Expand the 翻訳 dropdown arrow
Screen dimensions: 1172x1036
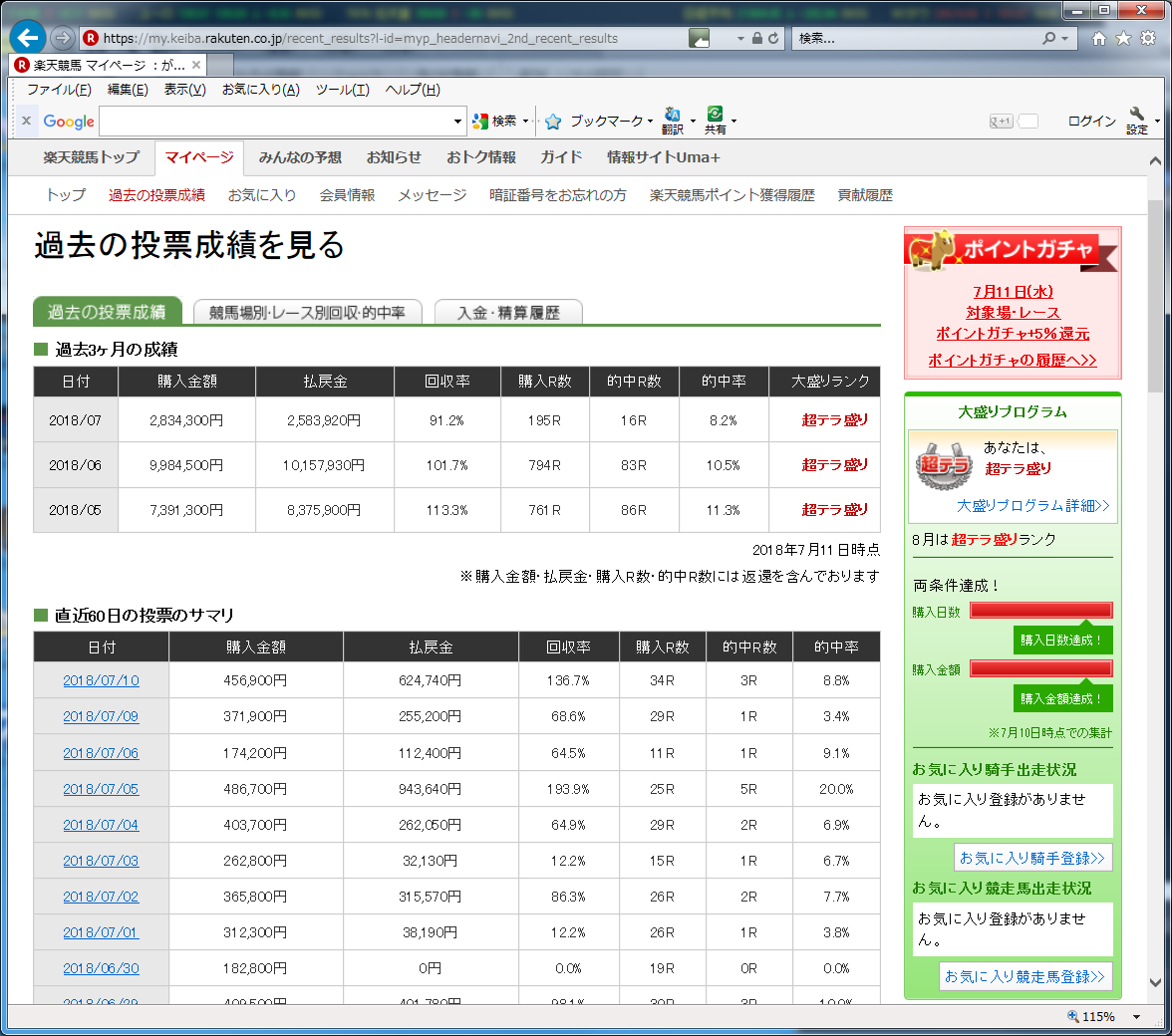pyautogui.click(x=693, y=121)
